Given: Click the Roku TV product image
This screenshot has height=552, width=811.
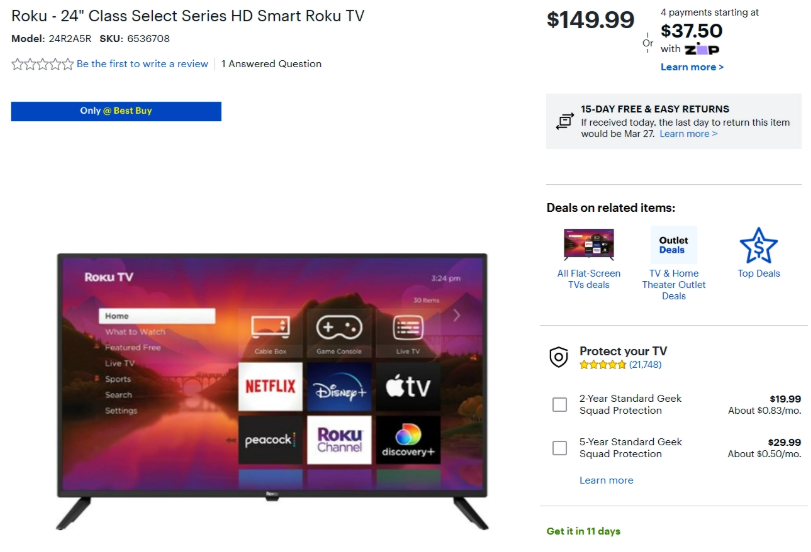Looking at the screenshot, I should [272, 391].
